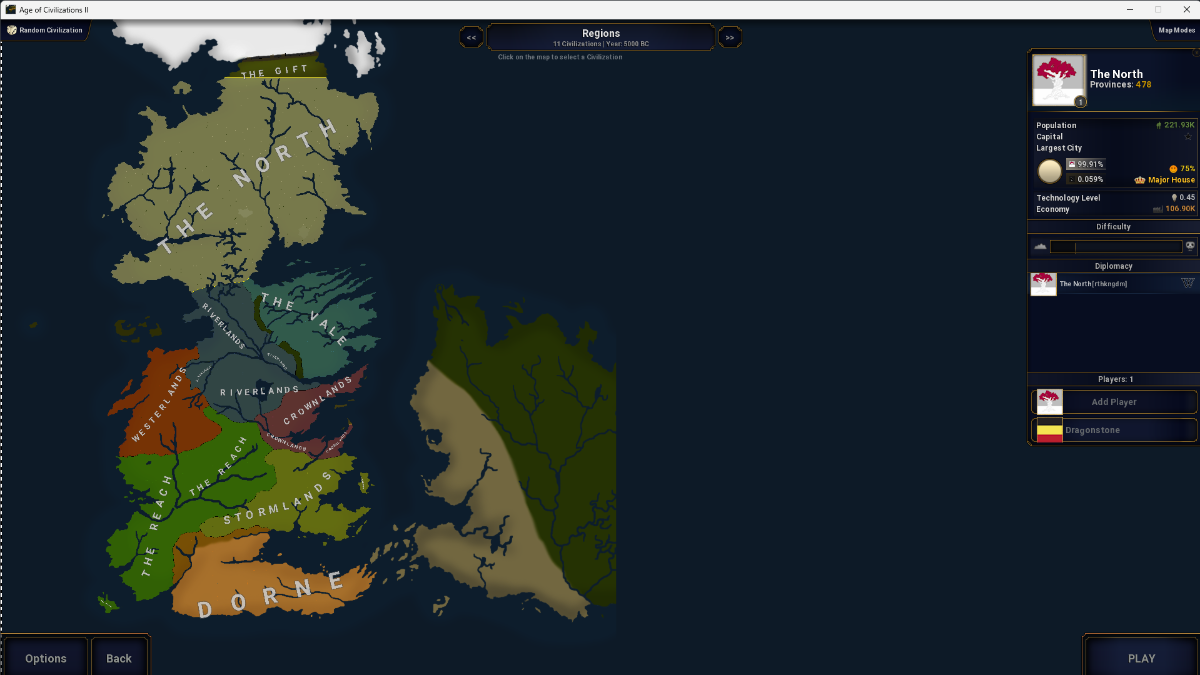Open the Map Modes menu
Screen dimensions: 1200x675
click(x=1175, y=30)
